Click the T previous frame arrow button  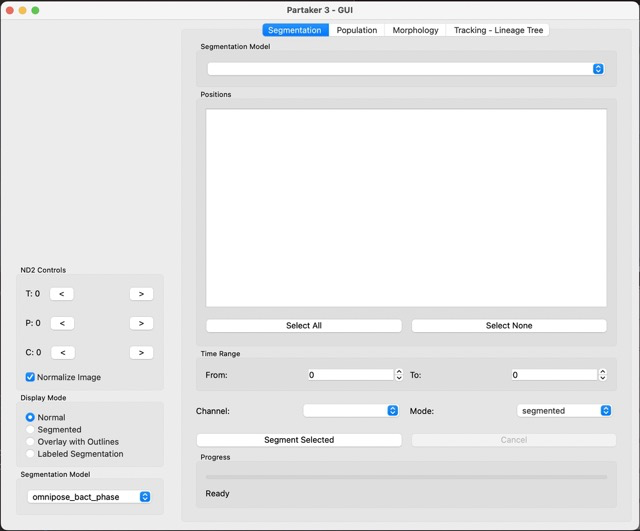[x=61, y=294]
